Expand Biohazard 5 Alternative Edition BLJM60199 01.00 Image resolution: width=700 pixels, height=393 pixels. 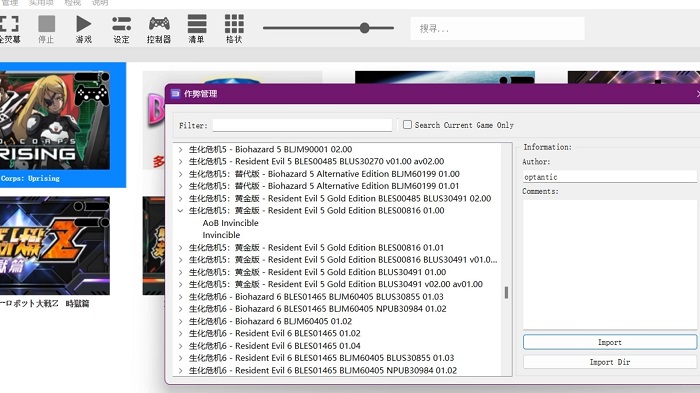[x=180, y=174]
